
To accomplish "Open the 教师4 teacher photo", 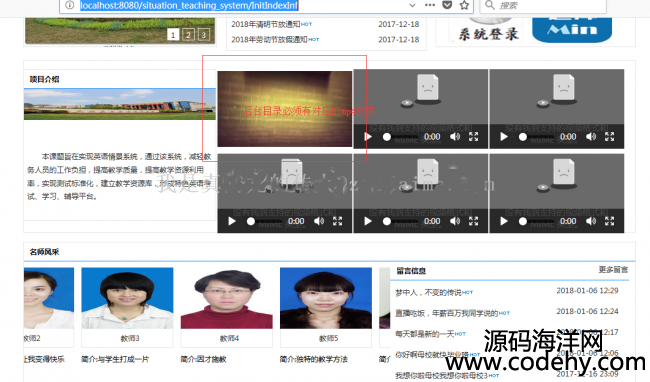I will coord(227,298).
